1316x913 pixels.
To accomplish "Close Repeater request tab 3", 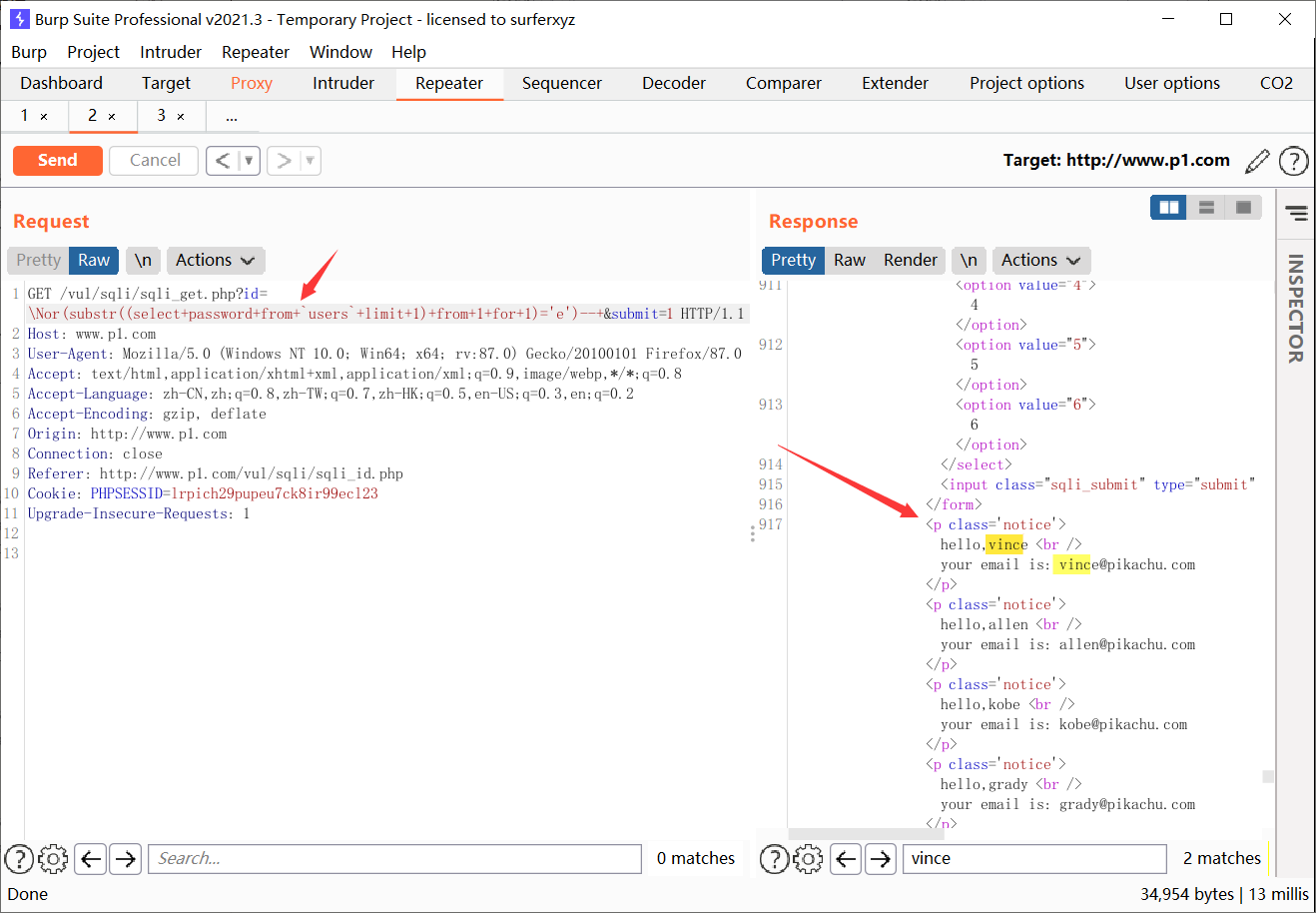I will pyautogui.click(x=181, y=117).
